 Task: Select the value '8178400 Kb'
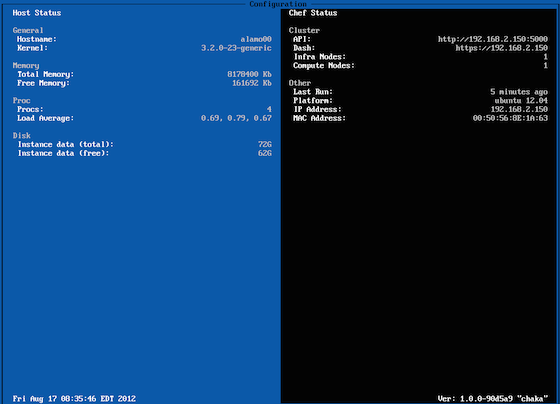tap(249, 74)
